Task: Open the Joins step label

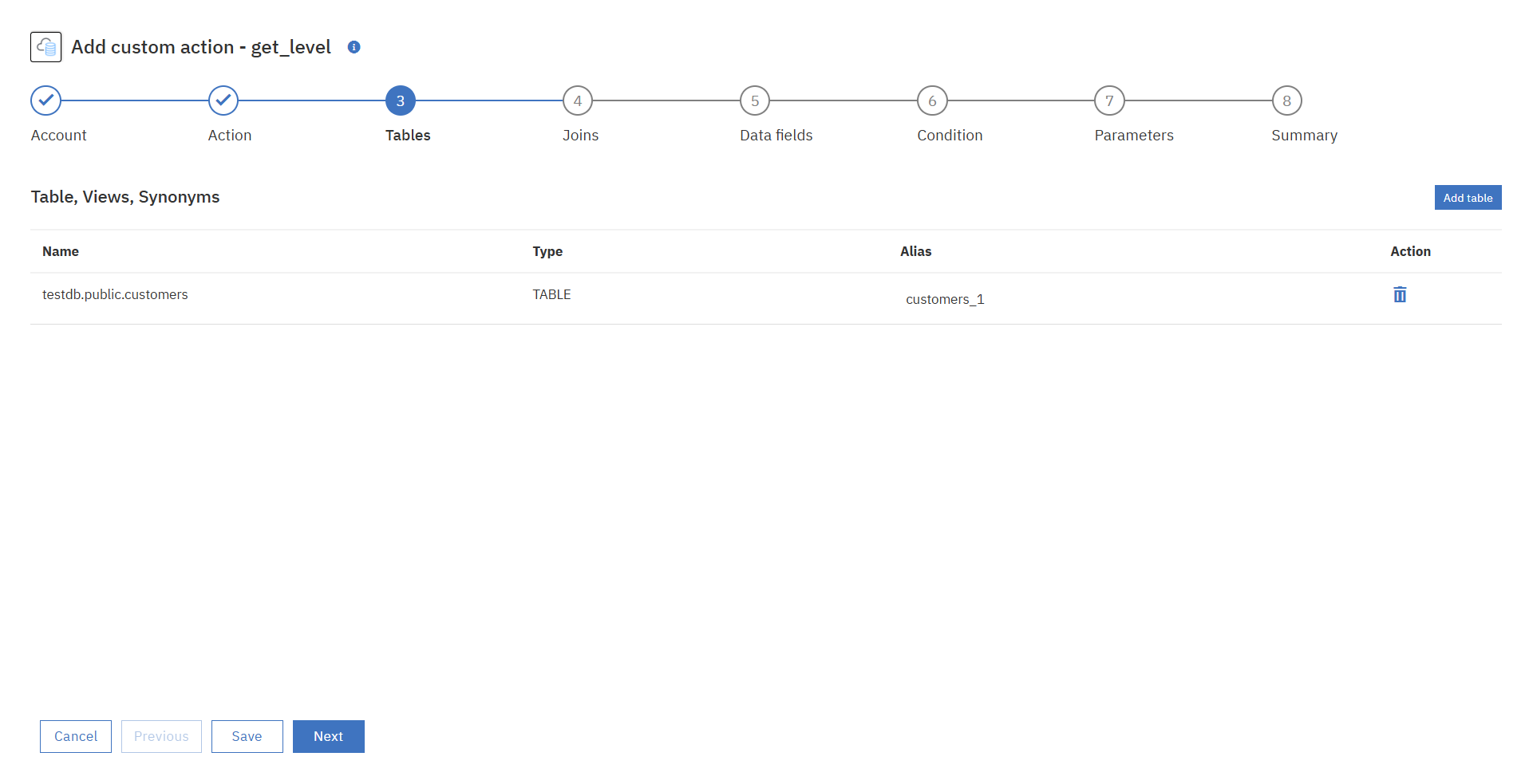Action: coord(581,136)
